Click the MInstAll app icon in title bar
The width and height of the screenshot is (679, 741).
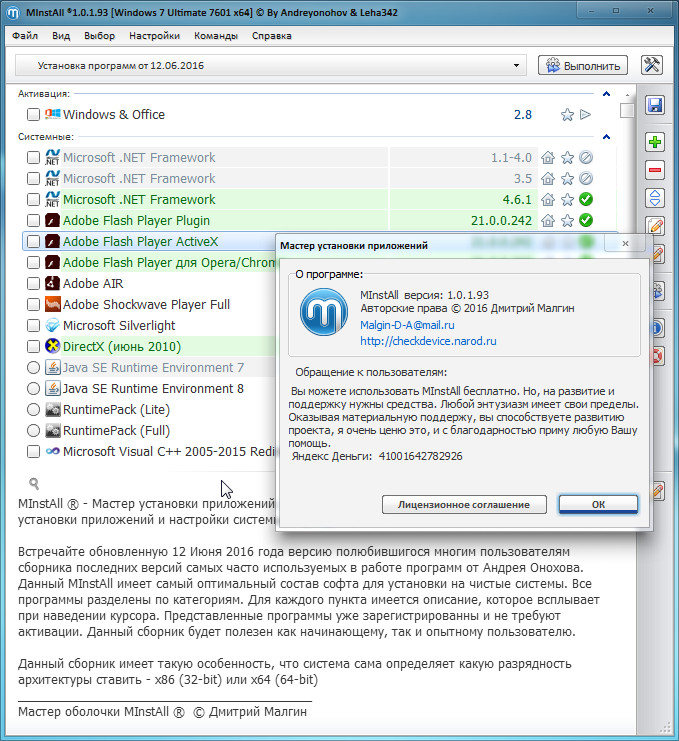pos(12,12)
